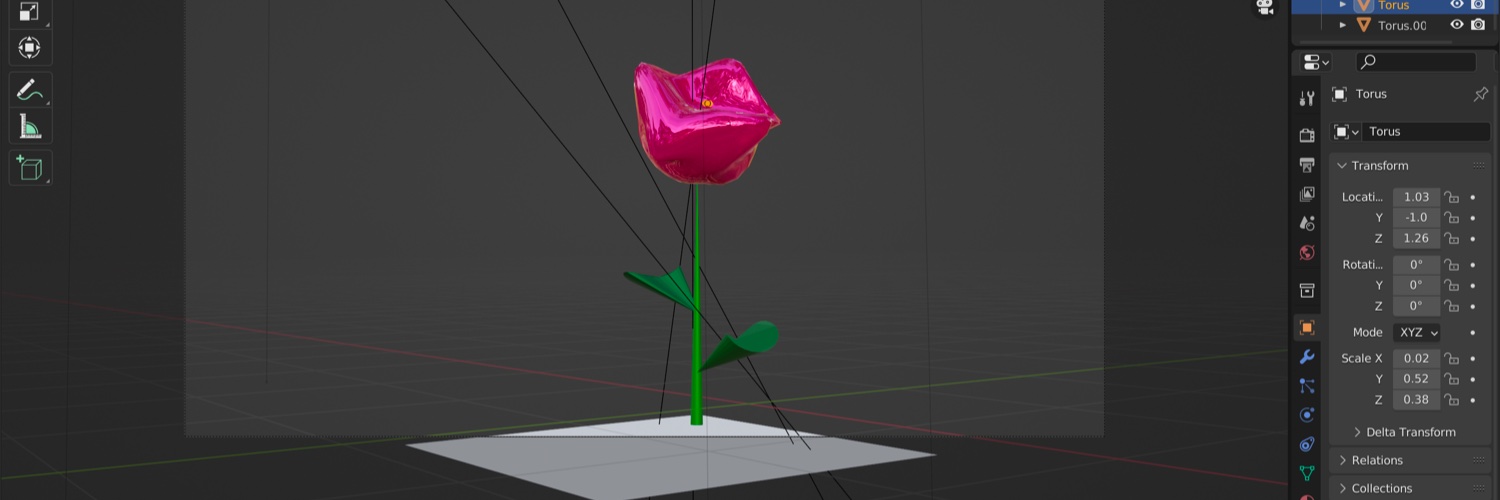Lock the Location Y value
This screenshot has height=500, width=1500.
point(1451,218)
